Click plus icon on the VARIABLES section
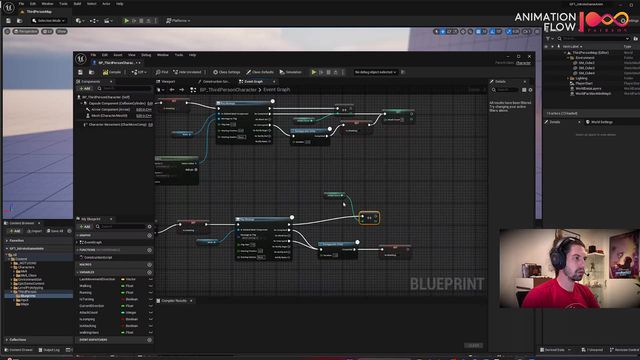Image resolution: width=640 pixels, height=360 pixels. click(x=149, y=272)
